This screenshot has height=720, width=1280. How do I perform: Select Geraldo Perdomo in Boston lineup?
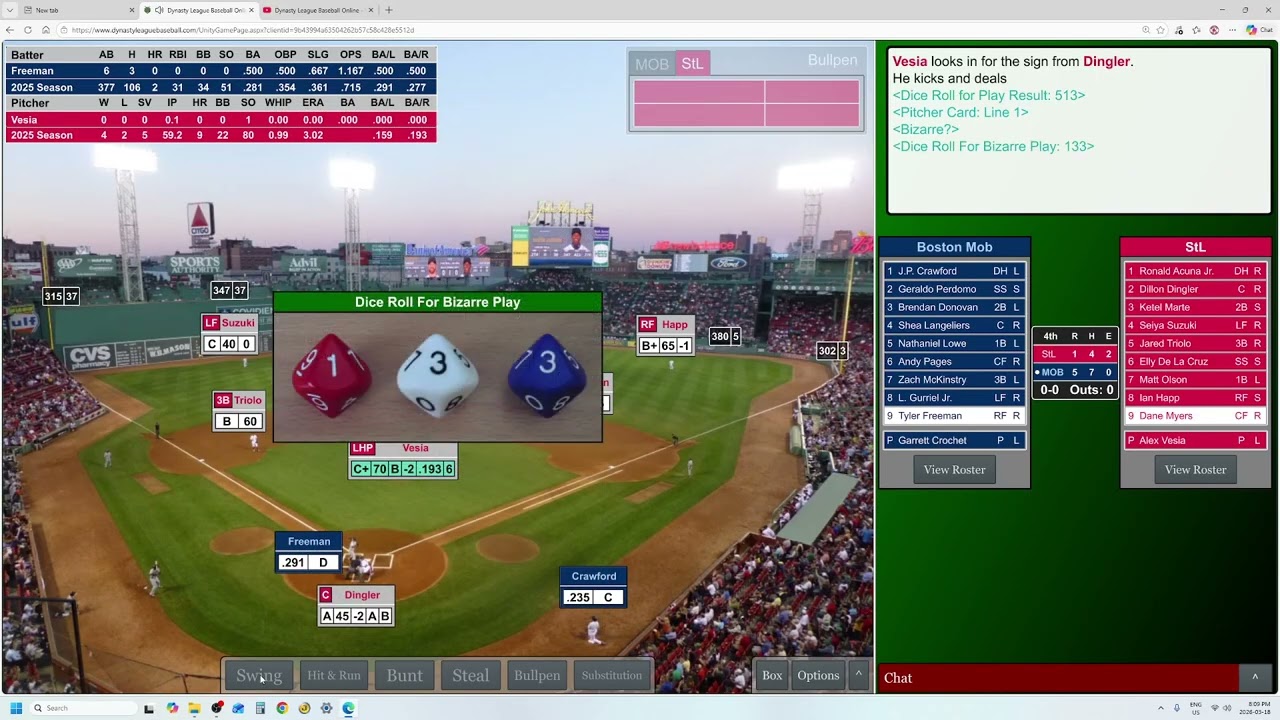pyautogui.click(x=954, y=289)
